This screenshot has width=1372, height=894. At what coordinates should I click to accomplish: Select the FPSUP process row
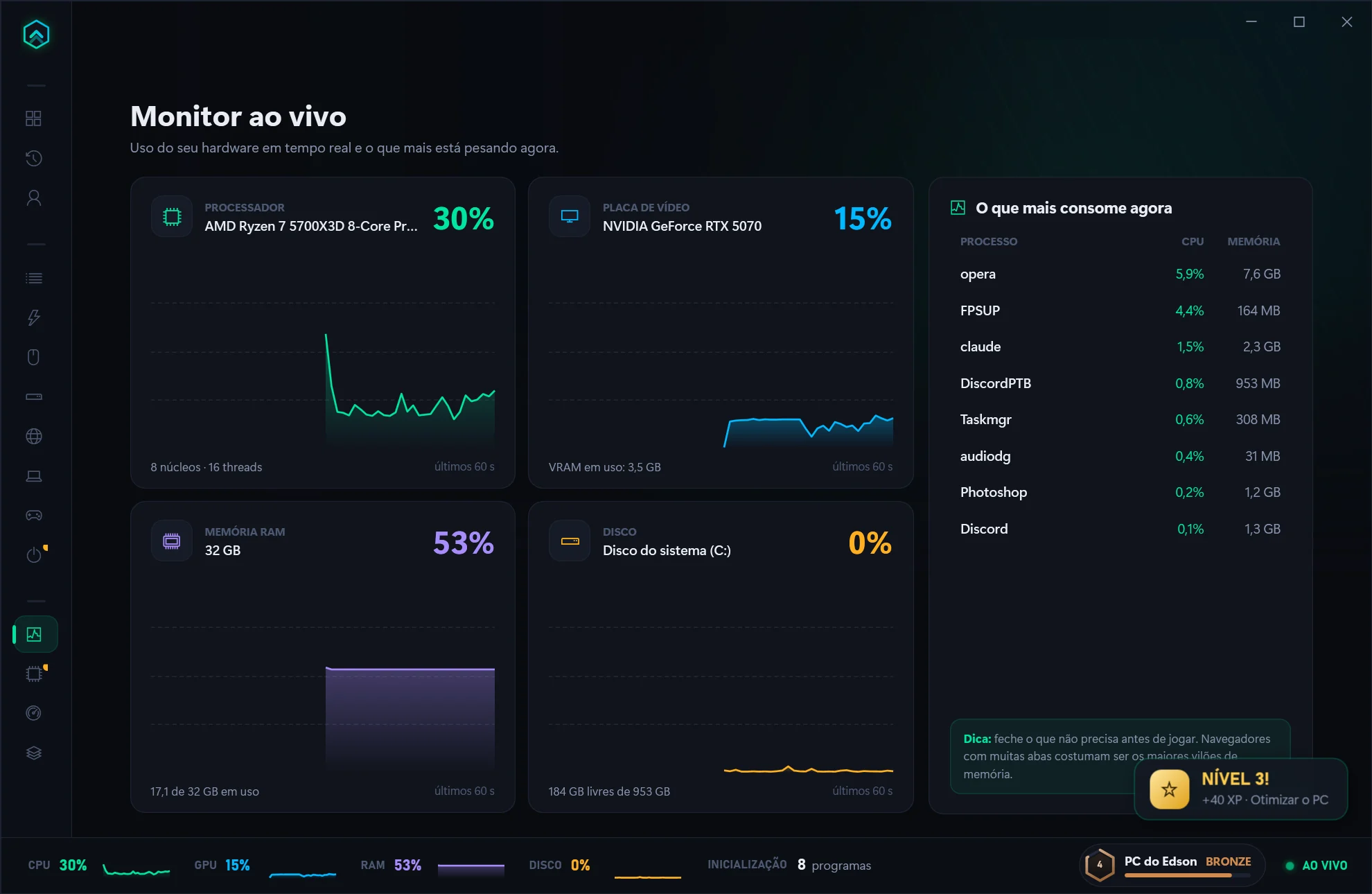tap(1120, 310)
